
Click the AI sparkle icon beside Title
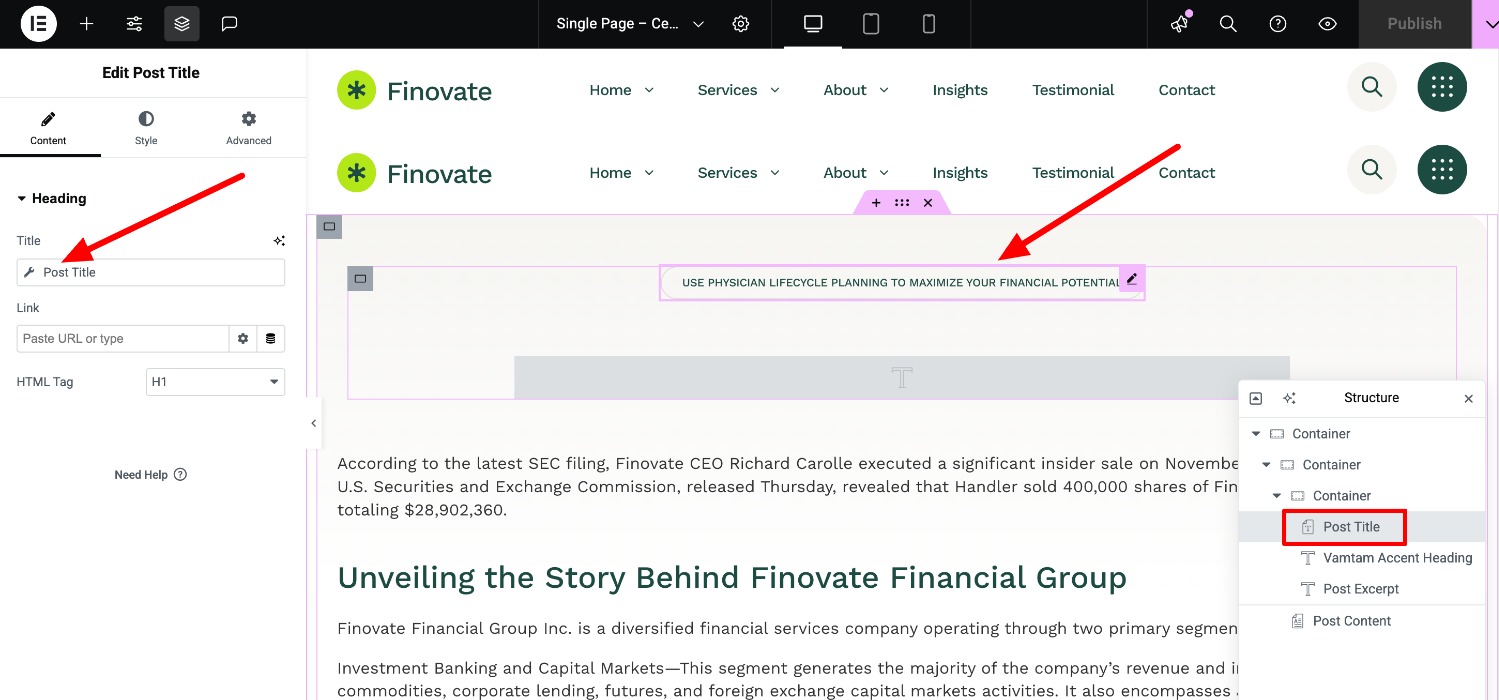(280, 241)
